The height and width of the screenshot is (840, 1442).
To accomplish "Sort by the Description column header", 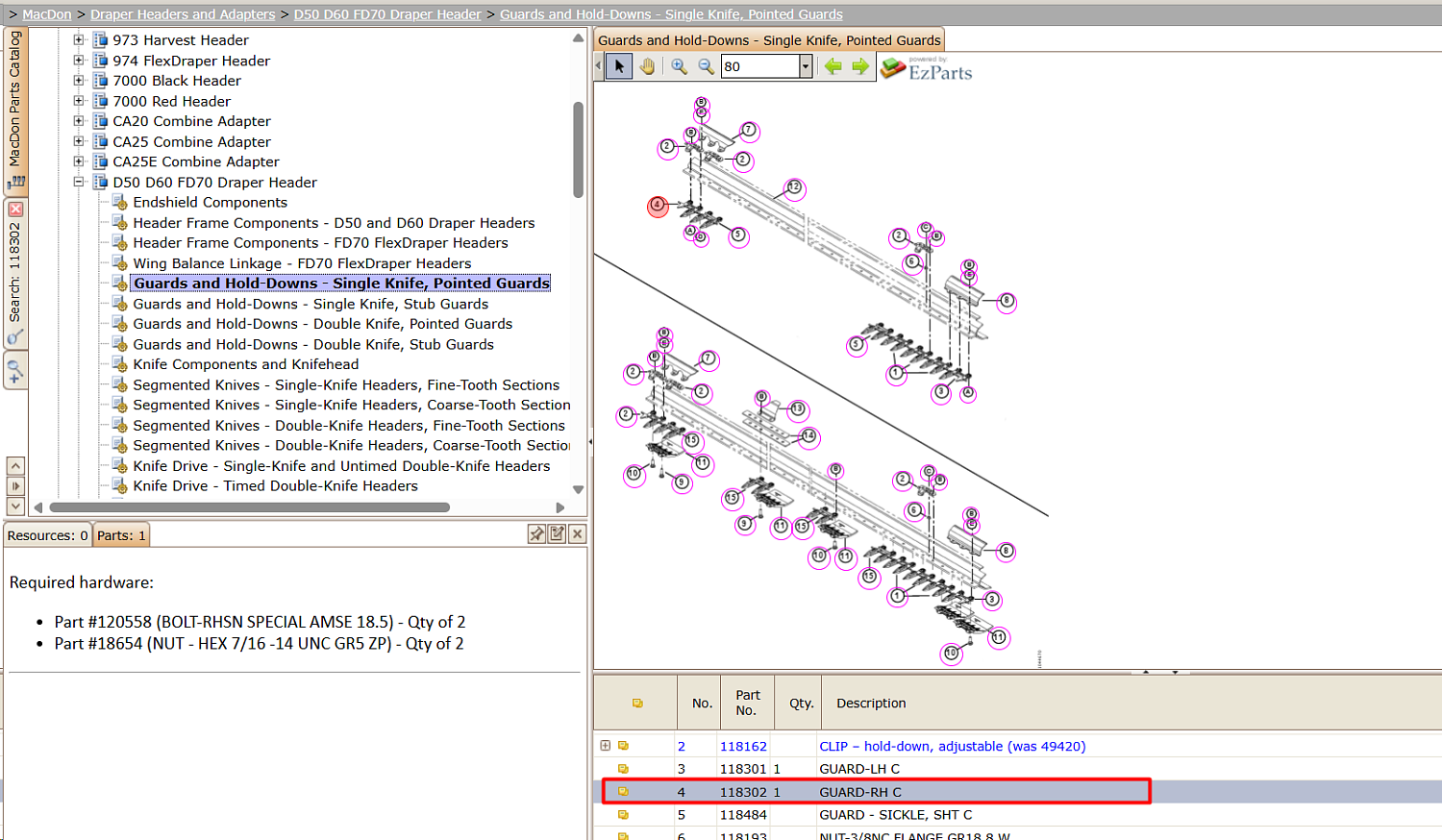I will 871,704.
